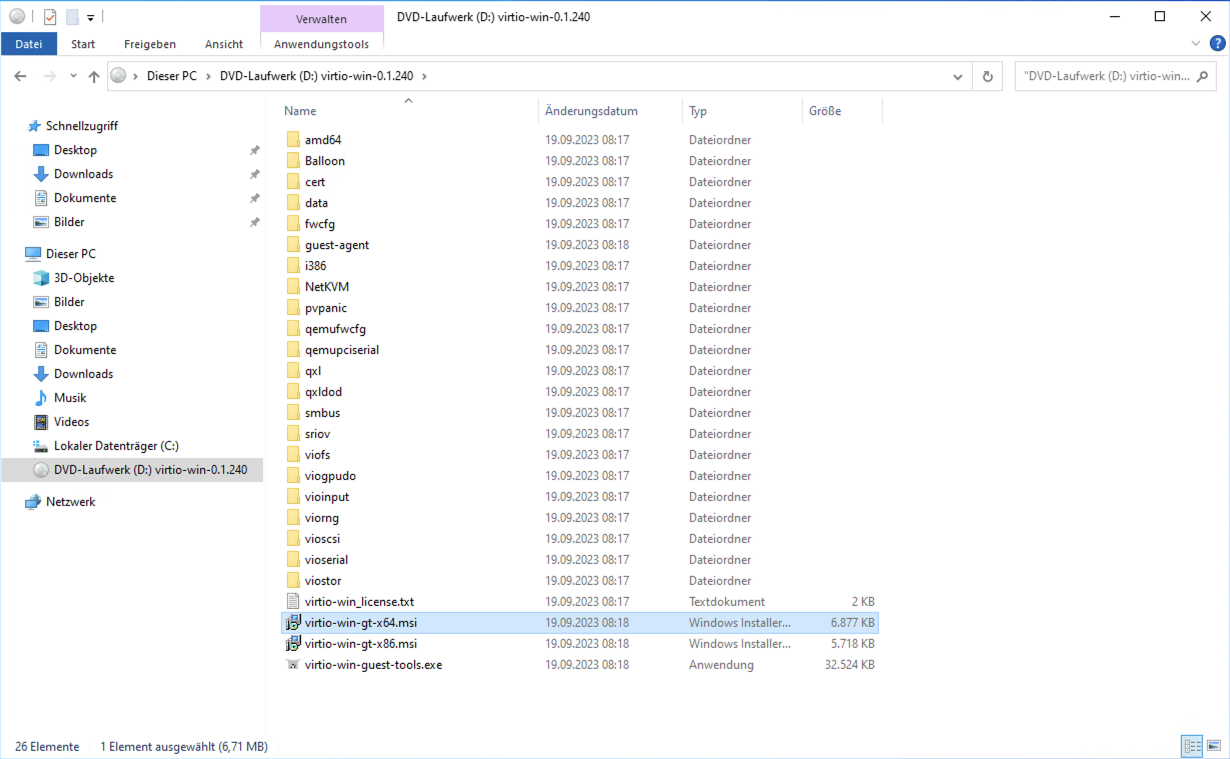Sort by Änderungsdatum column header
The width and height of the screenshot is (1230, 759).
point(591,111)
